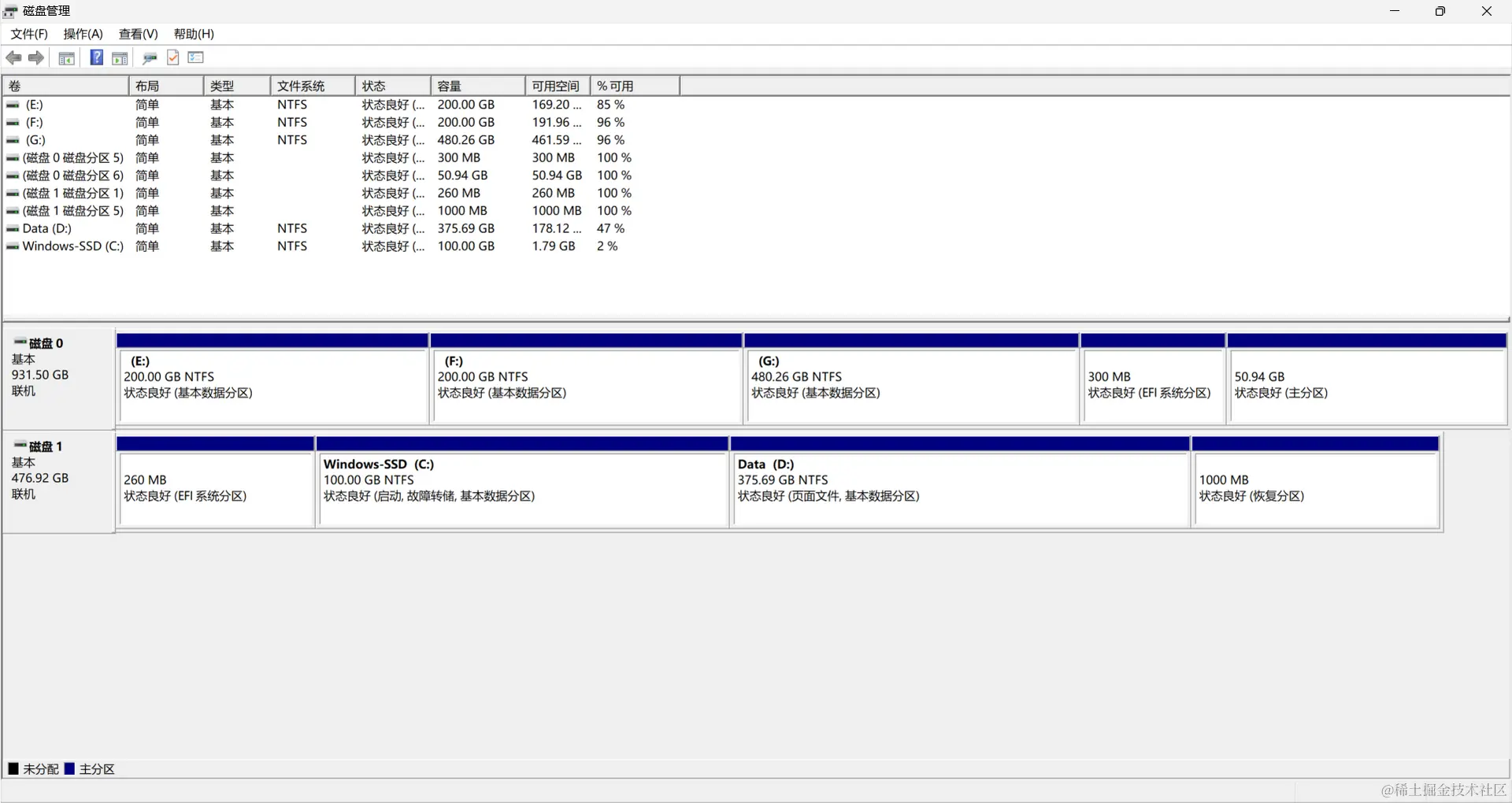
Task: Sort by the 文件系统 column header
Action: click(x=313, y=86)
